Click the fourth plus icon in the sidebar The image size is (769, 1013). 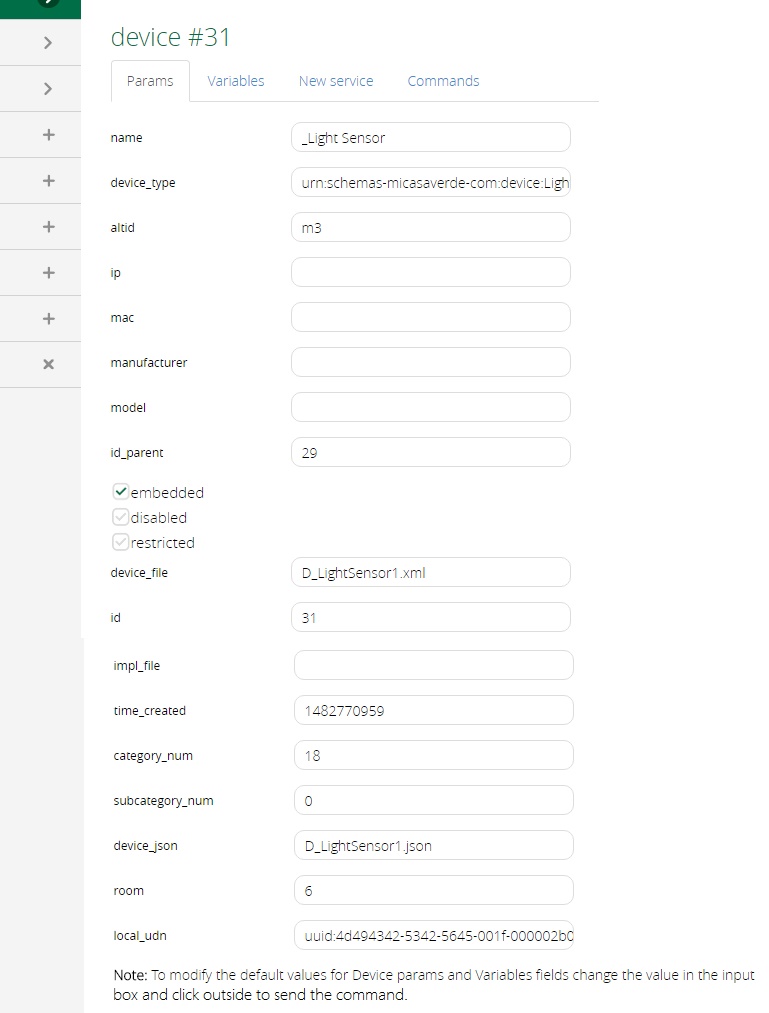pyautogui.click(x=47, y=273)
